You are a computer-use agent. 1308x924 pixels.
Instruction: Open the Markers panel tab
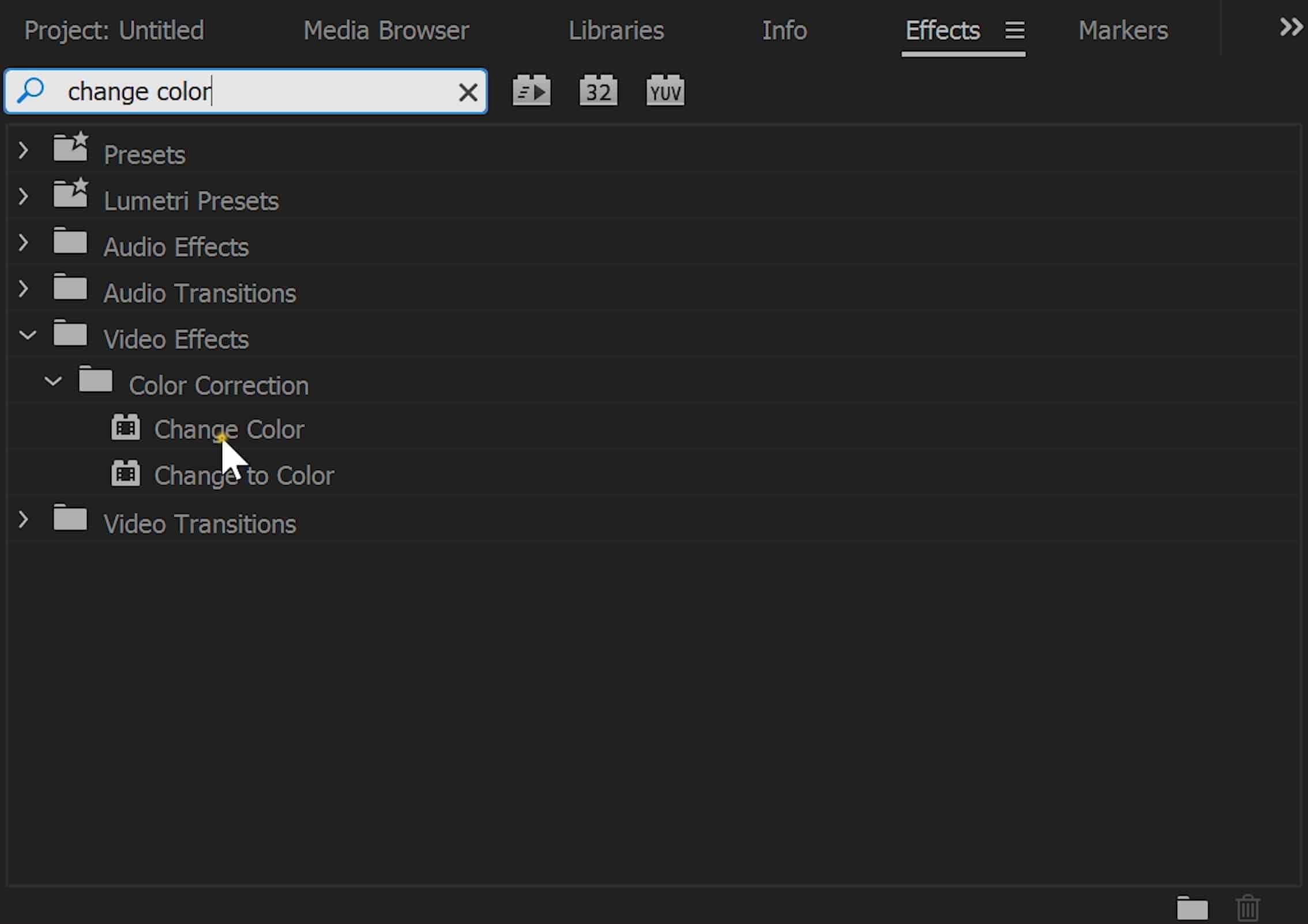click(x=1123, y=31)
